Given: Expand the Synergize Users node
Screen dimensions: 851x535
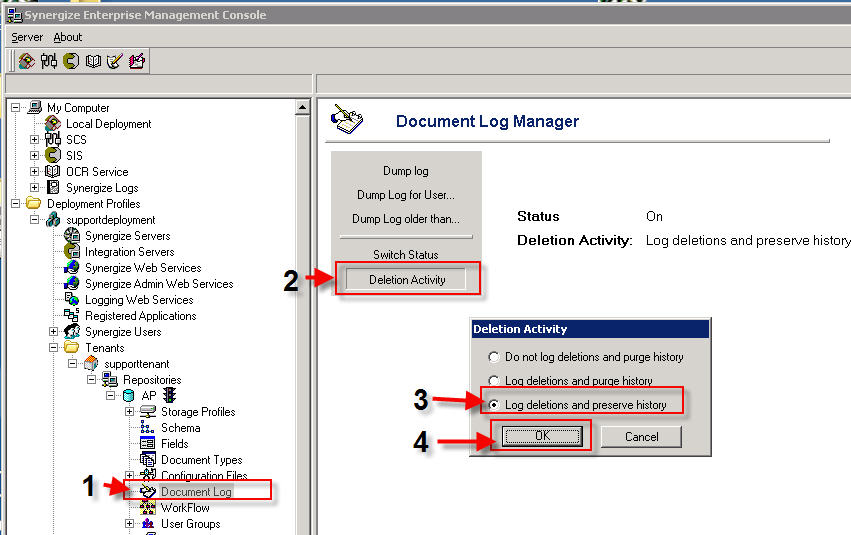Looking at the screenshot, I should 54,332.
